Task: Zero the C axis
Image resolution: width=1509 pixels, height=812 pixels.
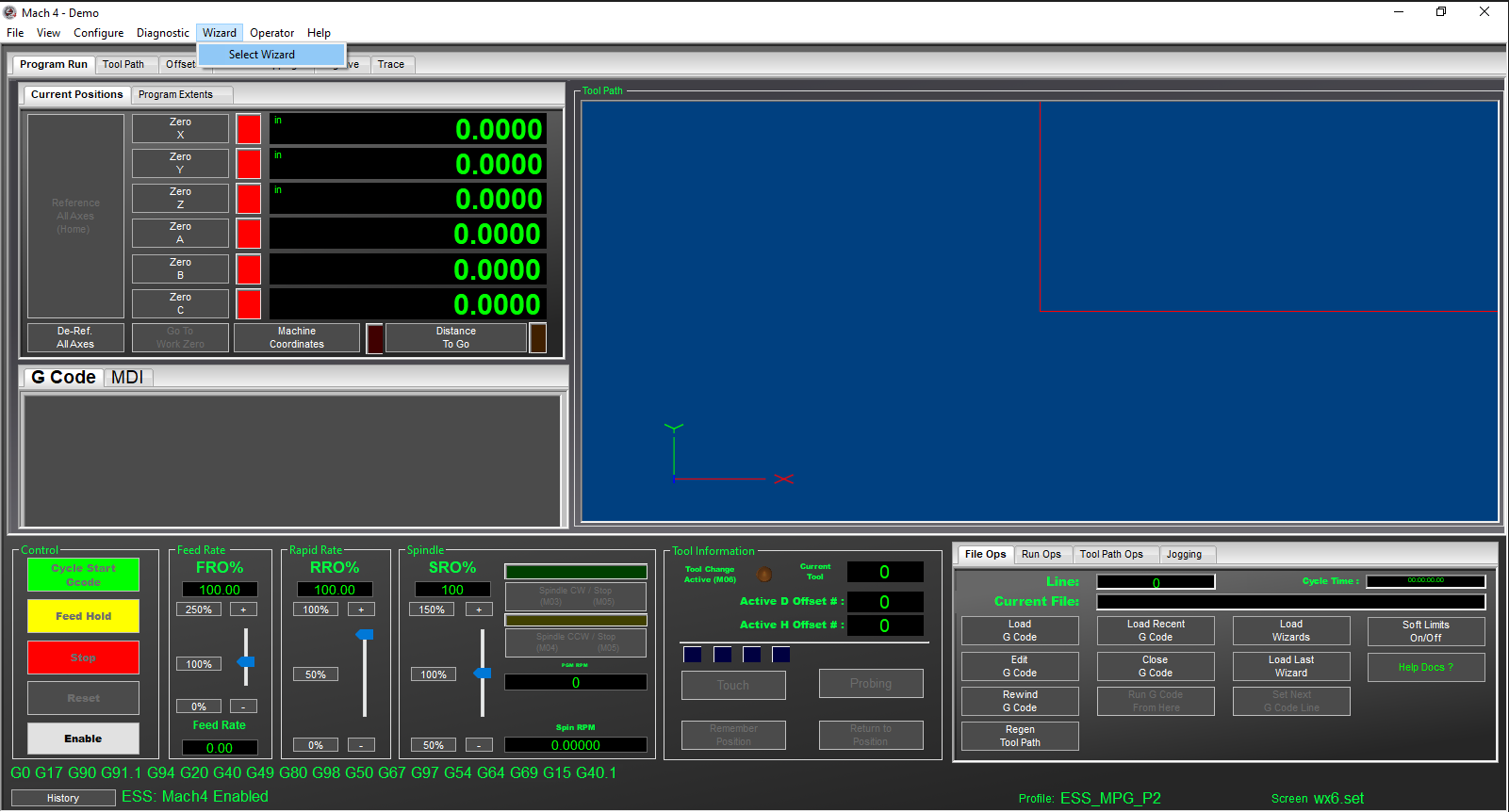Action: point(180,304)
